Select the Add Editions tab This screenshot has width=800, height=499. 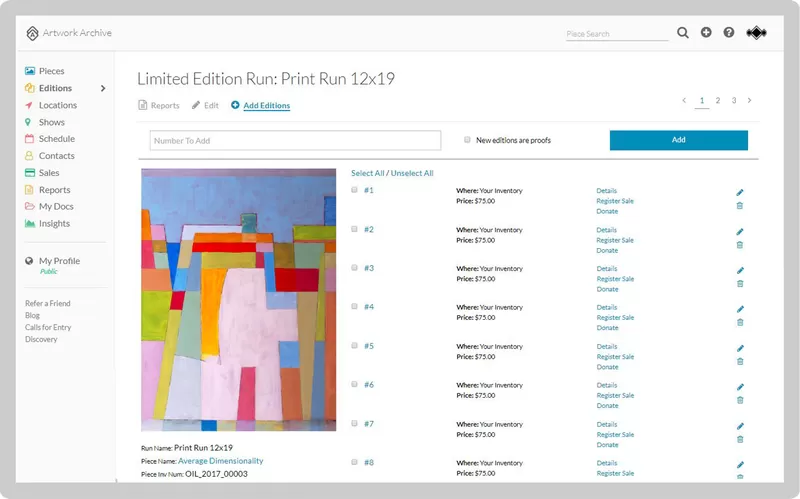coord(261,105)
